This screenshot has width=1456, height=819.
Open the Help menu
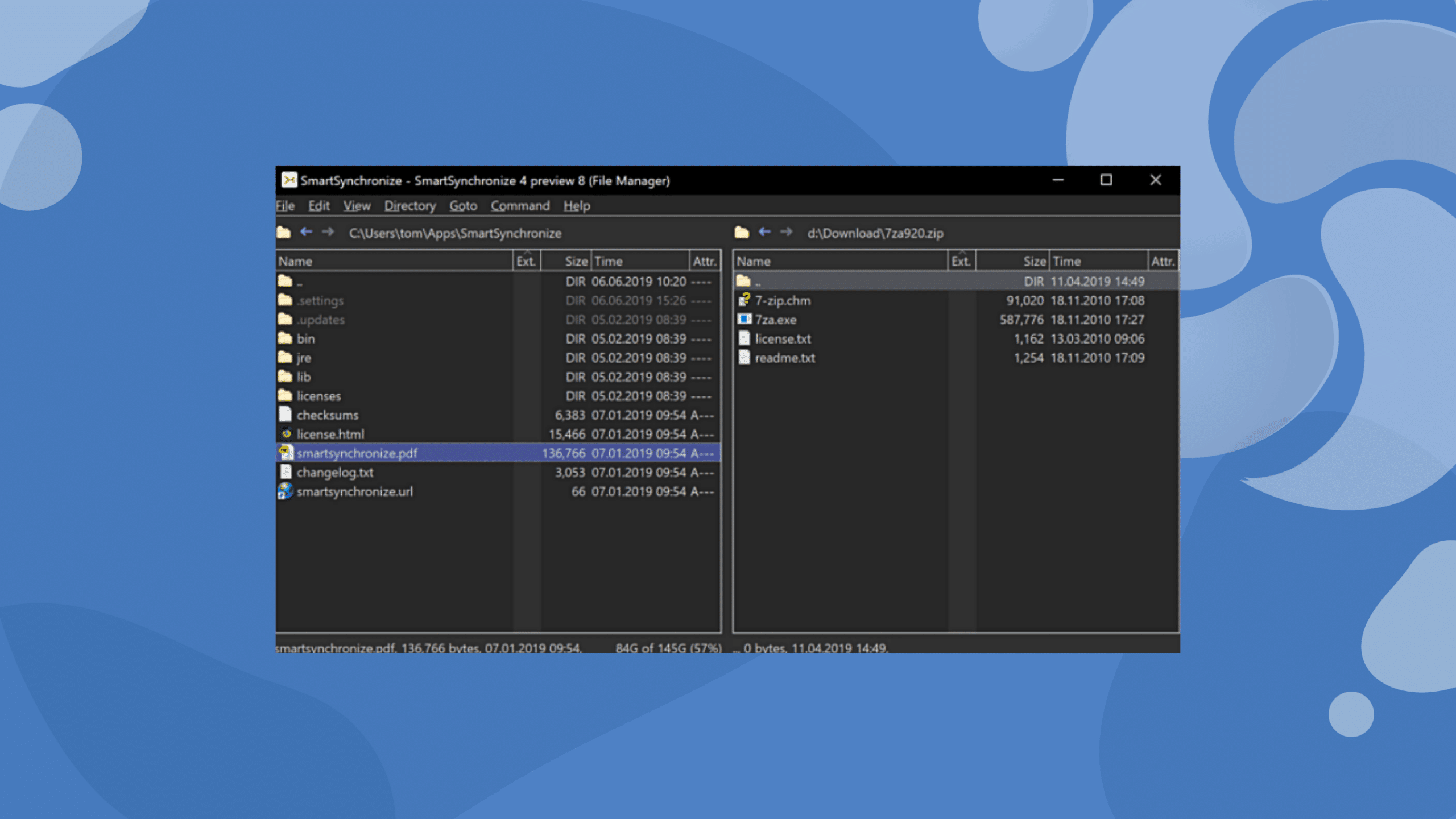pyautogui.click(x=576, y=206)
